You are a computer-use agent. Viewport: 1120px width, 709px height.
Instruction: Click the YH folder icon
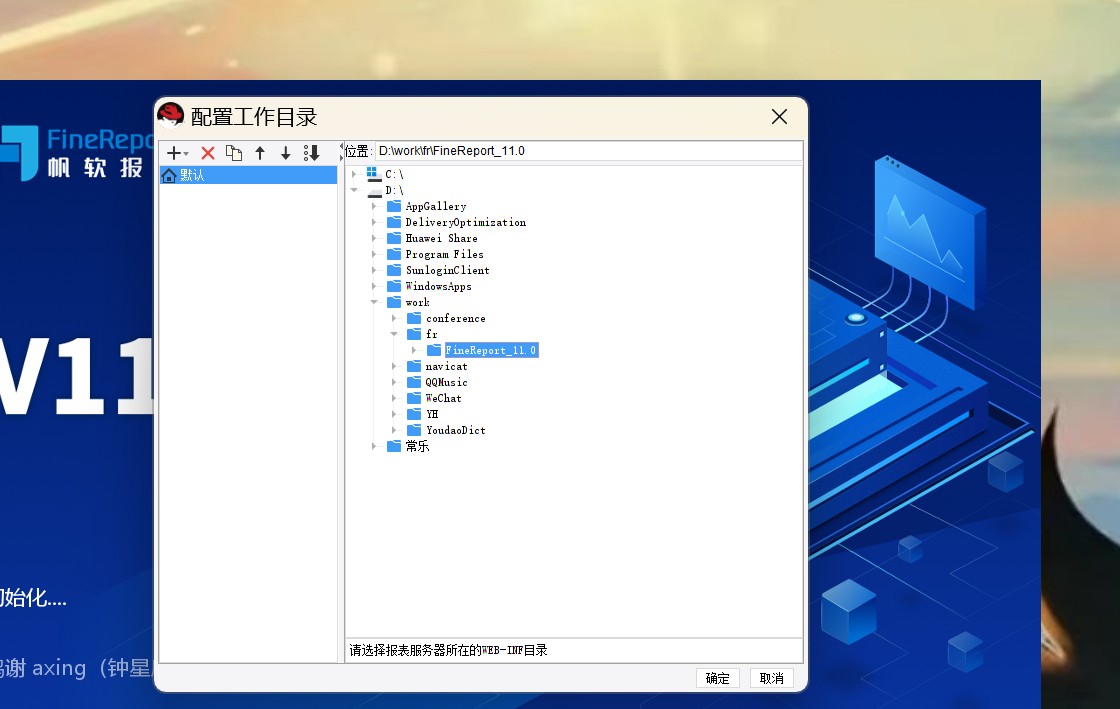[414, 414]
